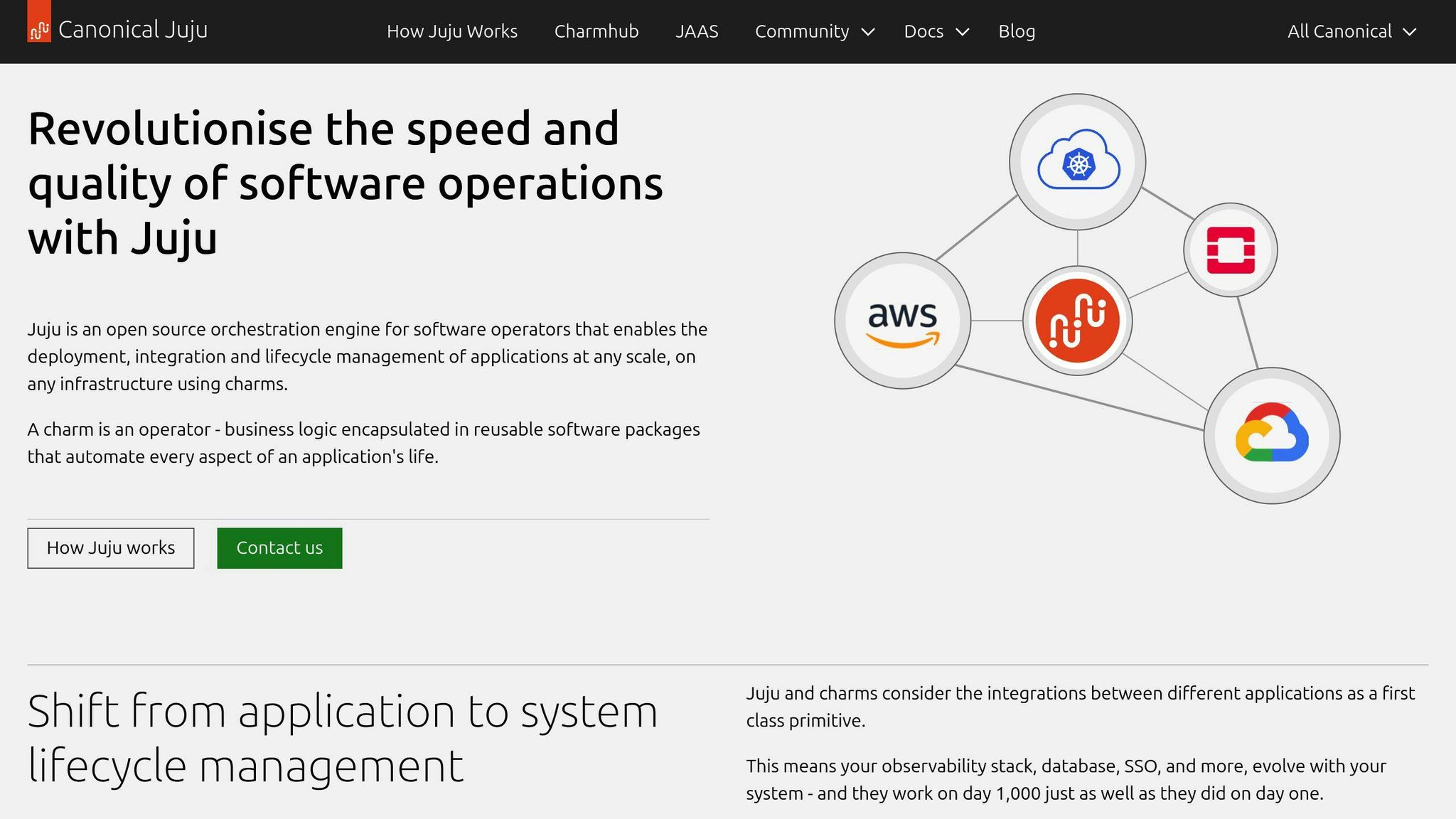Screen dimensions: 1456x819
Task: Click the How Juju works button
Action: (111, 548)
